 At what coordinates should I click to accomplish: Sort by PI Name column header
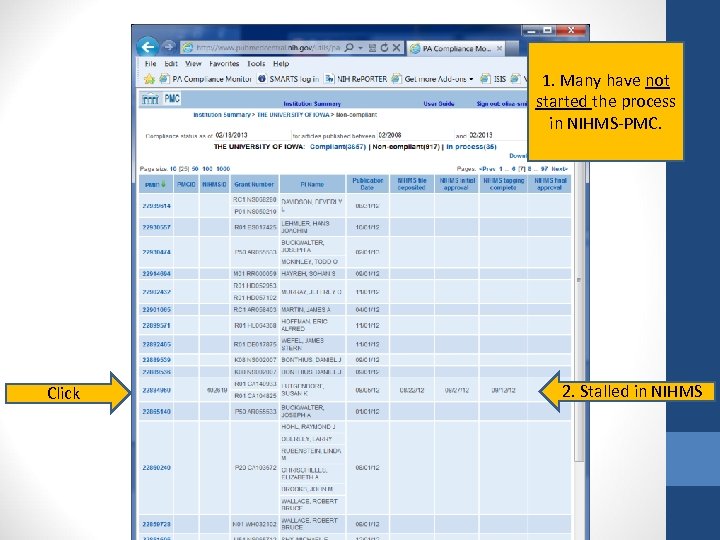coord(312,184)
